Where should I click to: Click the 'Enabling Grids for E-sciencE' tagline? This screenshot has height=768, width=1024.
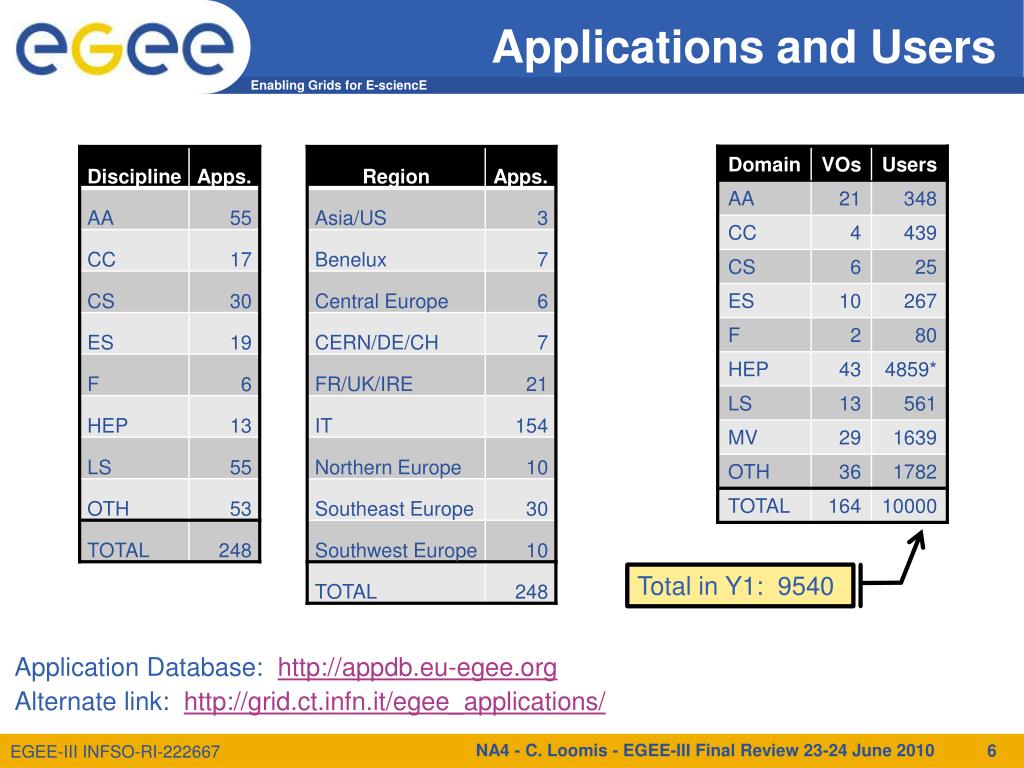[x=338, y=86]
